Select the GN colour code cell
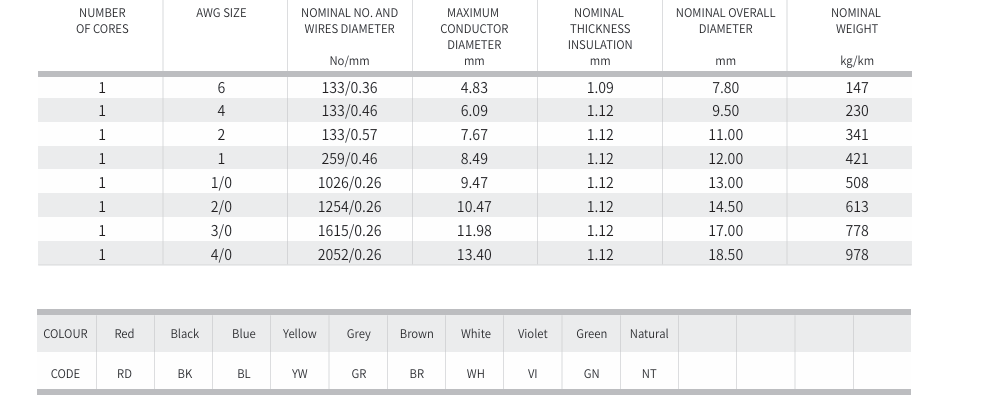 coord(592,374)
